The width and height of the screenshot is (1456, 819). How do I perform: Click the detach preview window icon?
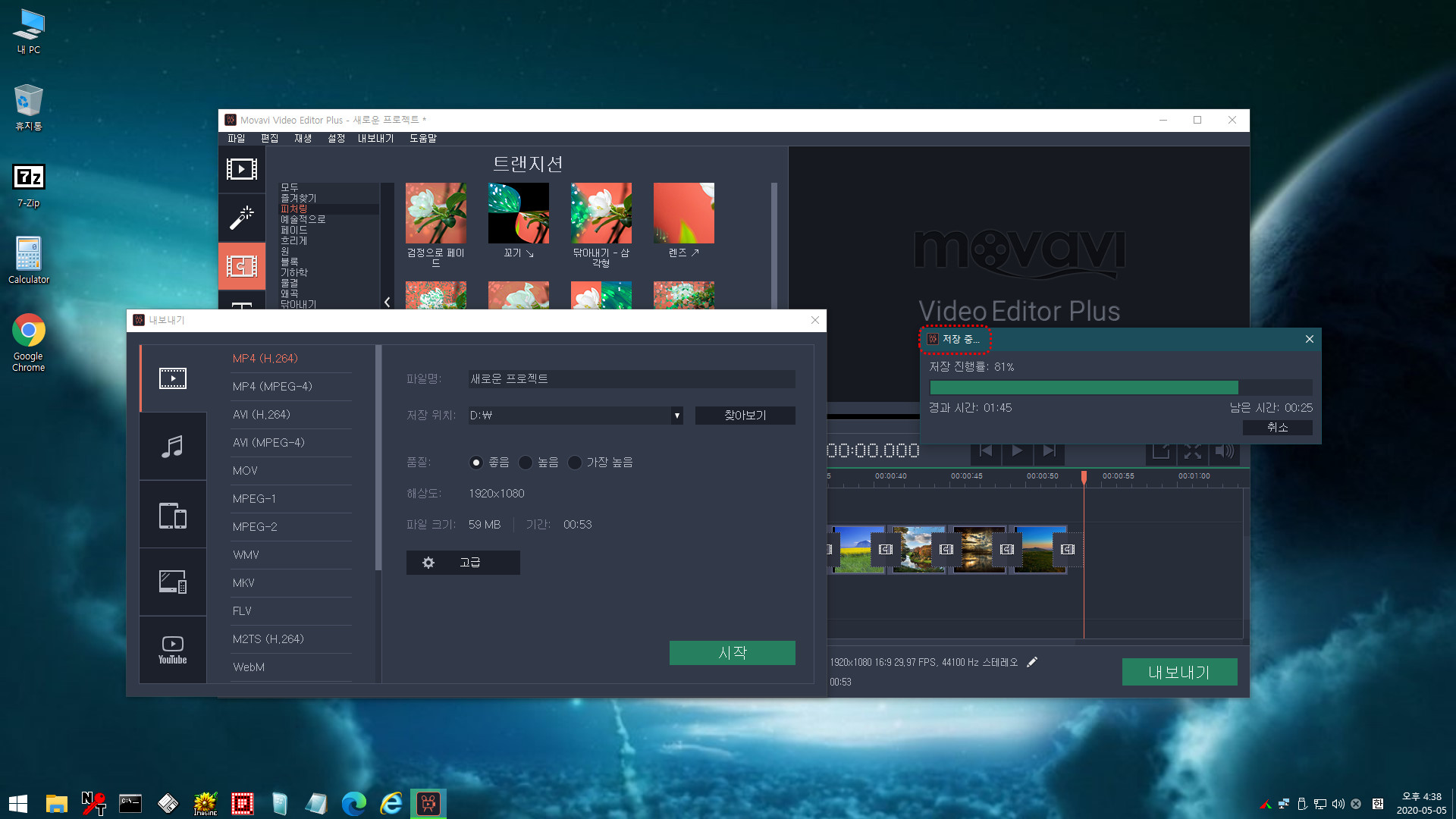point(1160,451)
